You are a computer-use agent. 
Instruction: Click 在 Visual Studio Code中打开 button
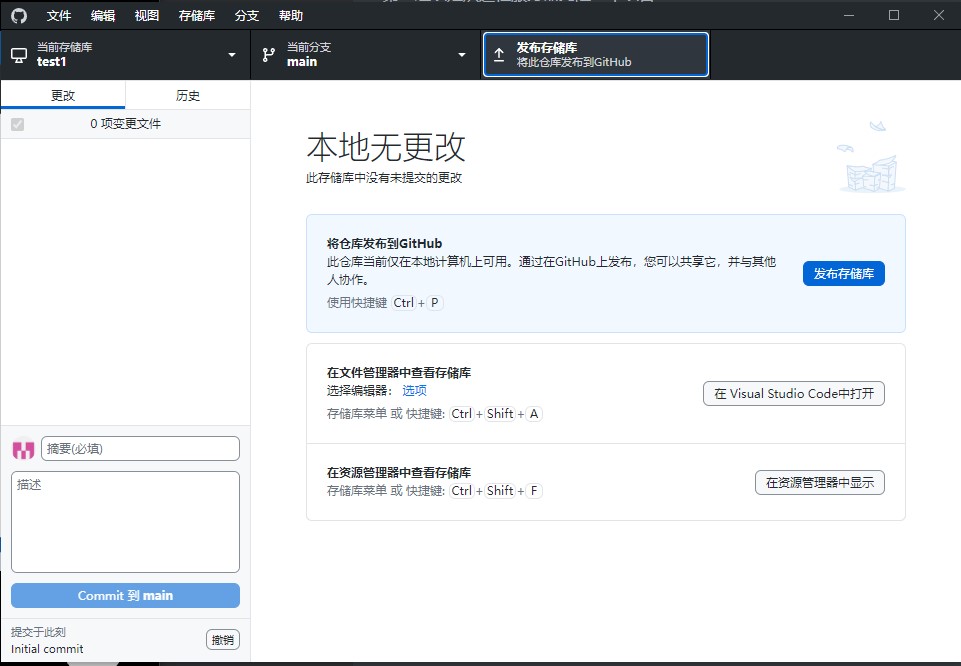click(x=793, y=393)
